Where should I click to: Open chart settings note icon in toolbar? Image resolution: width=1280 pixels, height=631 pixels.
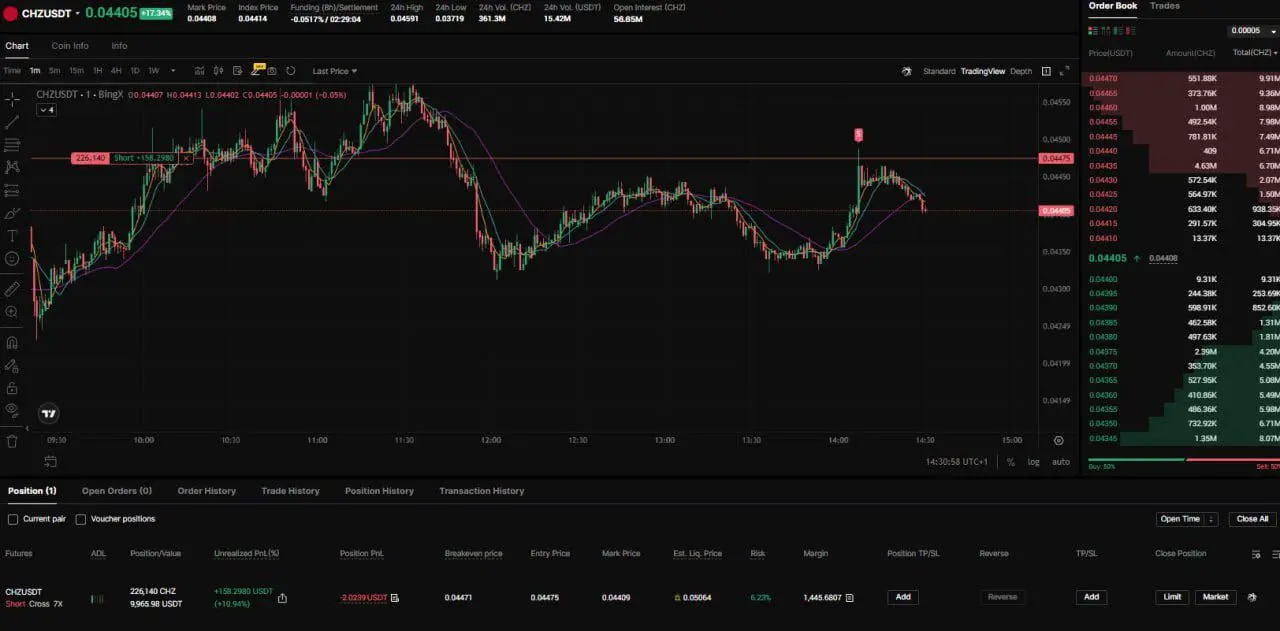(238, 71)
